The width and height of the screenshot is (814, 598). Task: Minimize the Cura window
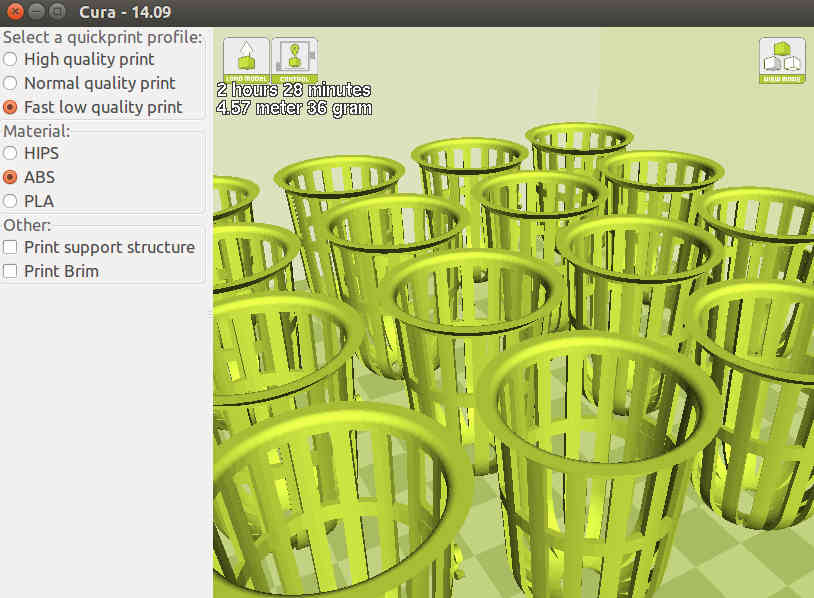tap(36, 11)
